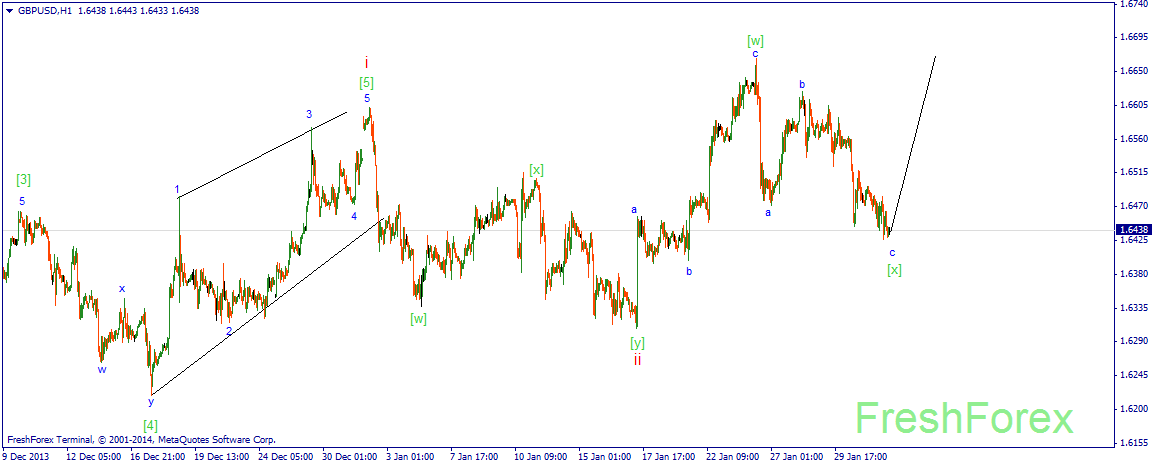
Task: Click the 10 Jan 09:00 time label
Action: (x=542, y=456)
